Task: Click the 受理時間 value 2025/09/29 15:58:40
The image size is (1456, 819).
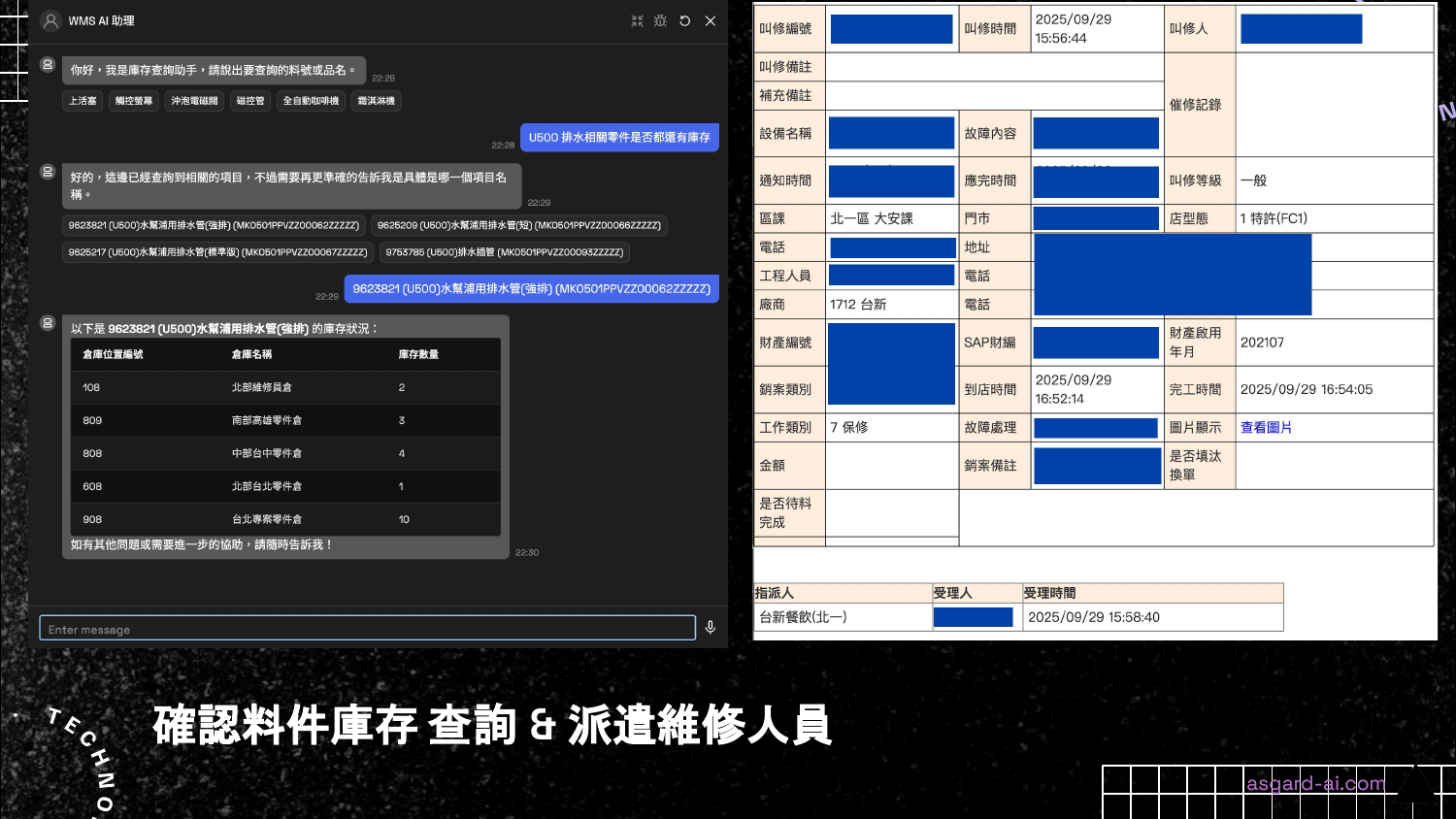Action: point(1094,617)
